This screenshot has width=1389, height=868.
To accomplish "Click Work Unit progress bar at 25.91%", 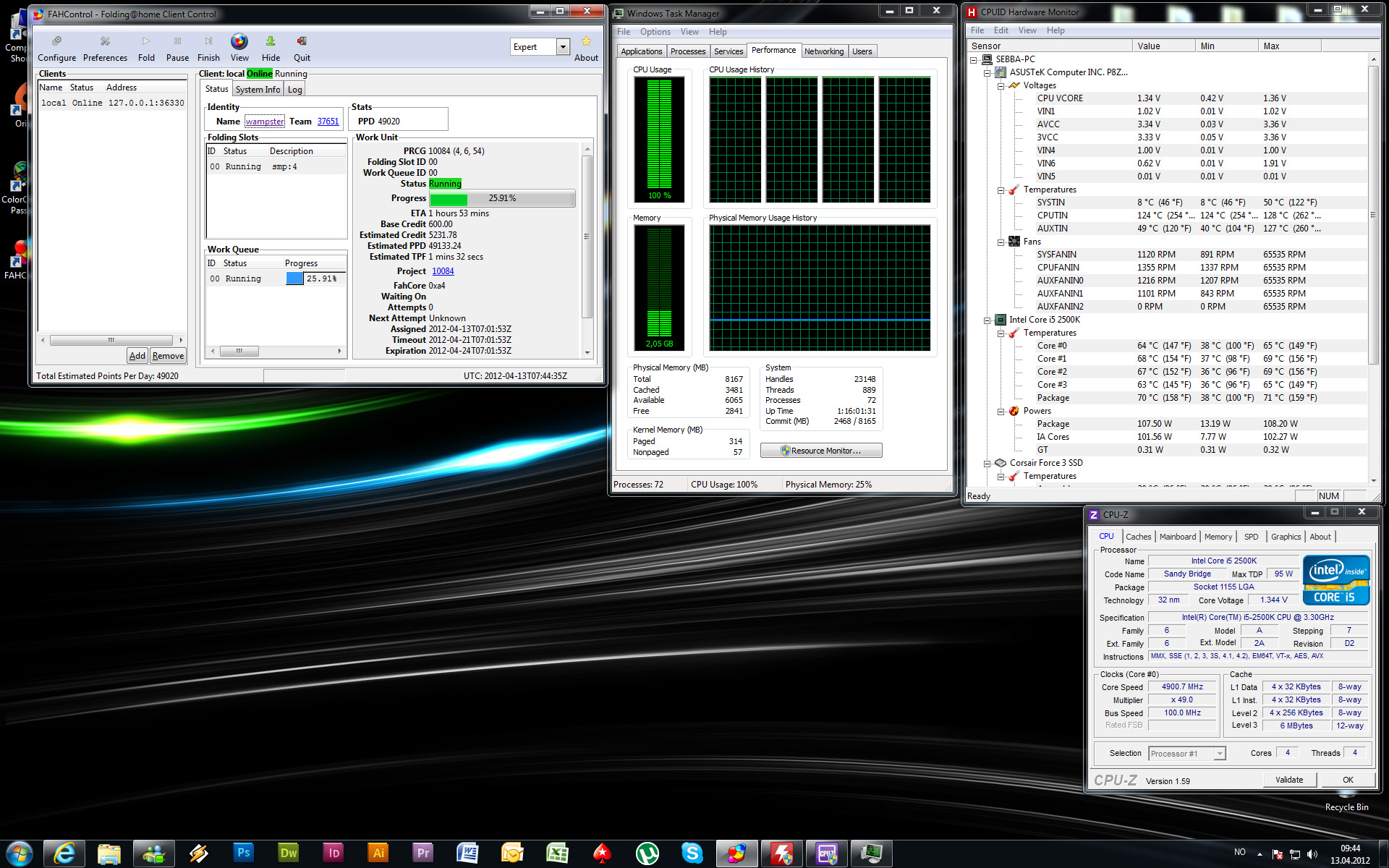I will point(503,198).
